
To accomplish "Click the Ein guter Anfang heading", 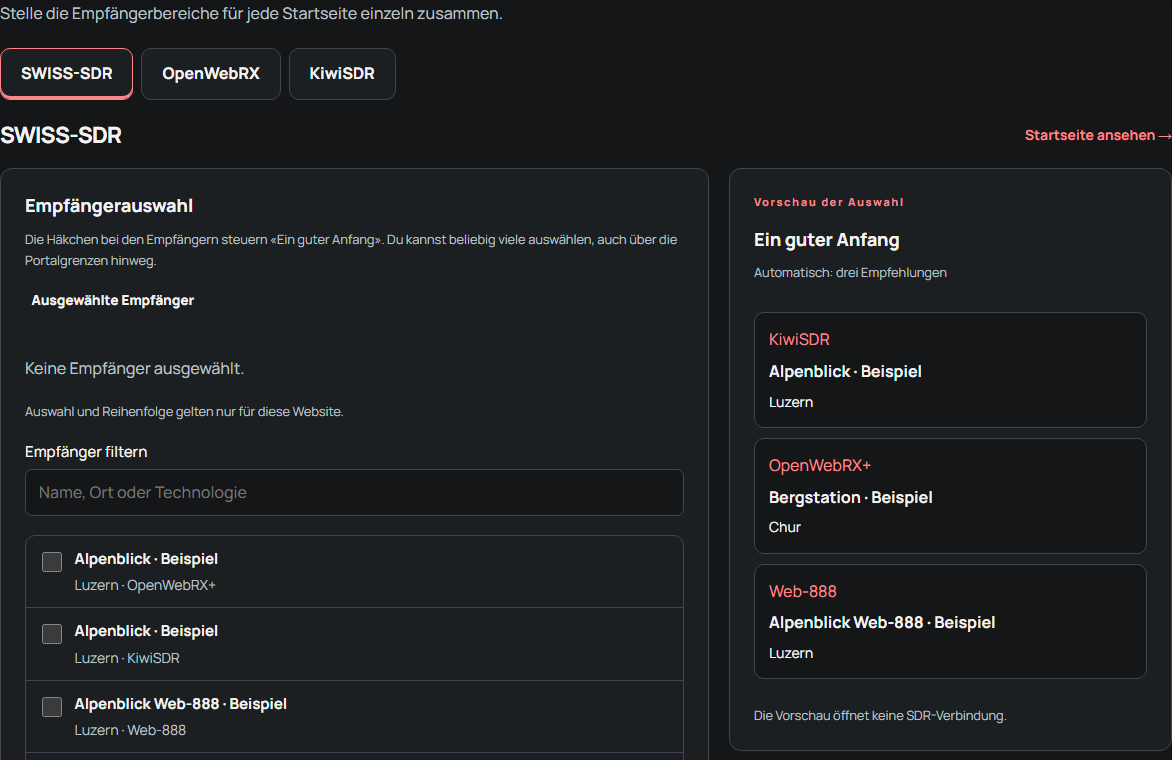I will click(826, 240).
